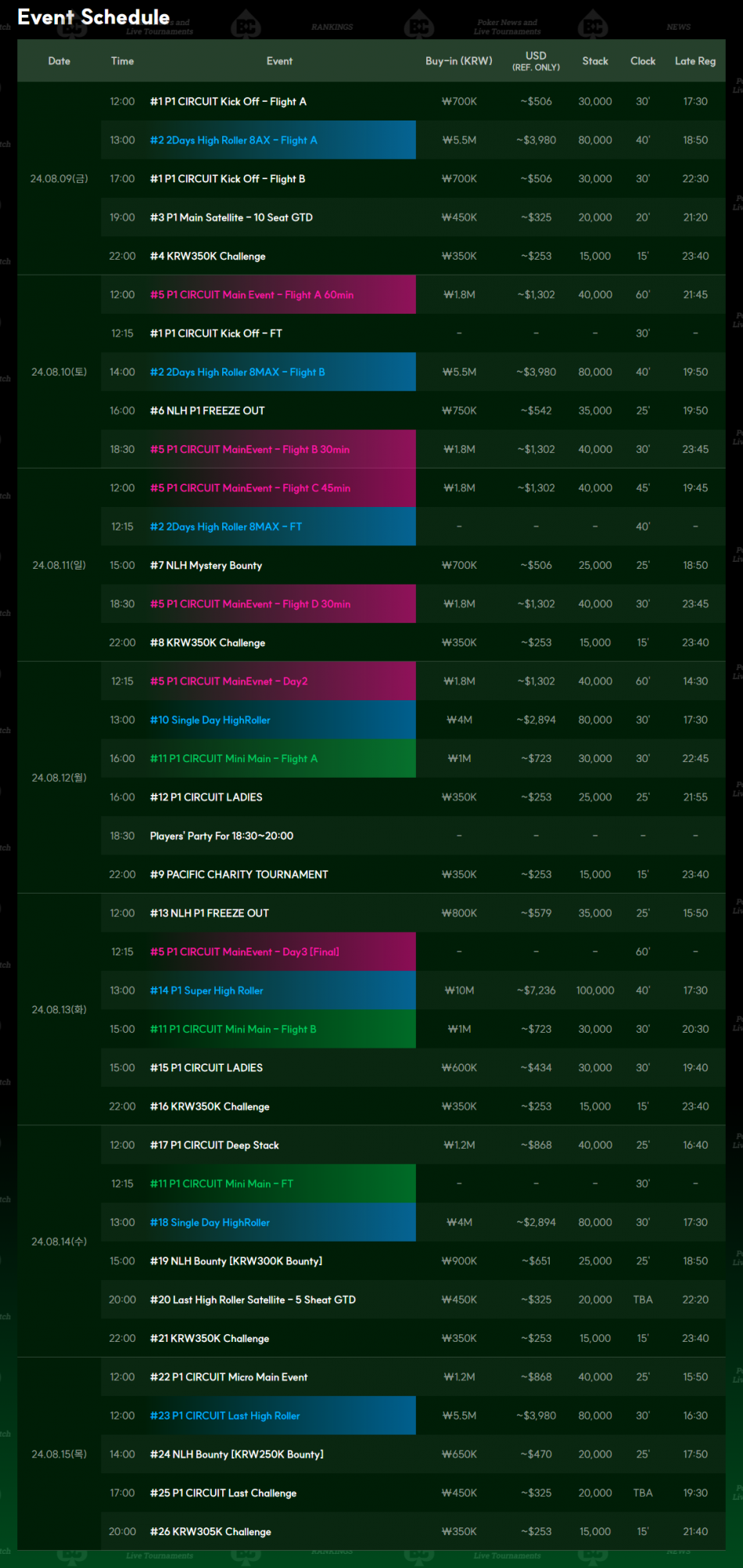Screen dimensions: 743x1568
Task: Open #3 P1 Main Satellite 10 Seat GTD
Action: [231, 218]
